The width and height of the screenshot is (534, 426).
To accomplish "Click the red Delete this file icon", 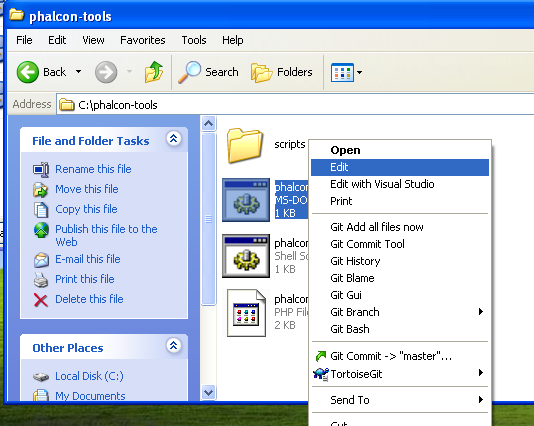I will click(x=41, y=300).
